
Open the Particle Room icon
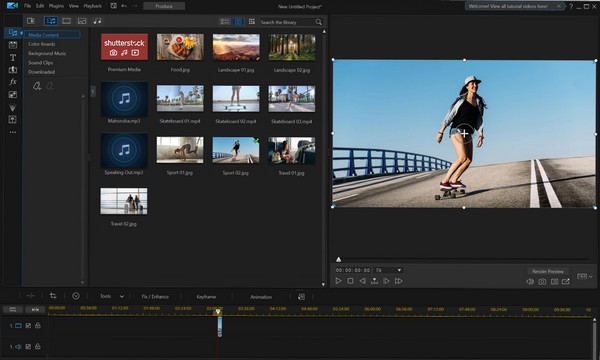point(13,107)
